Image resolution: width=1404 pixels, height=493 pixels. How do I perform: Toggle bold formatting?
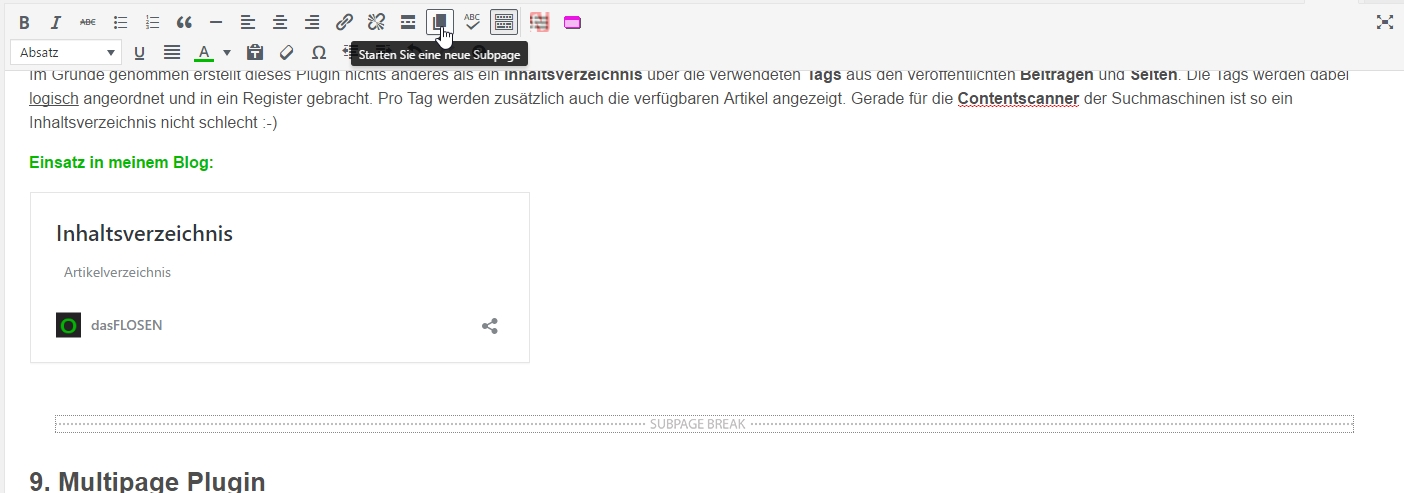pyautogui.click(x=24, y=22)
